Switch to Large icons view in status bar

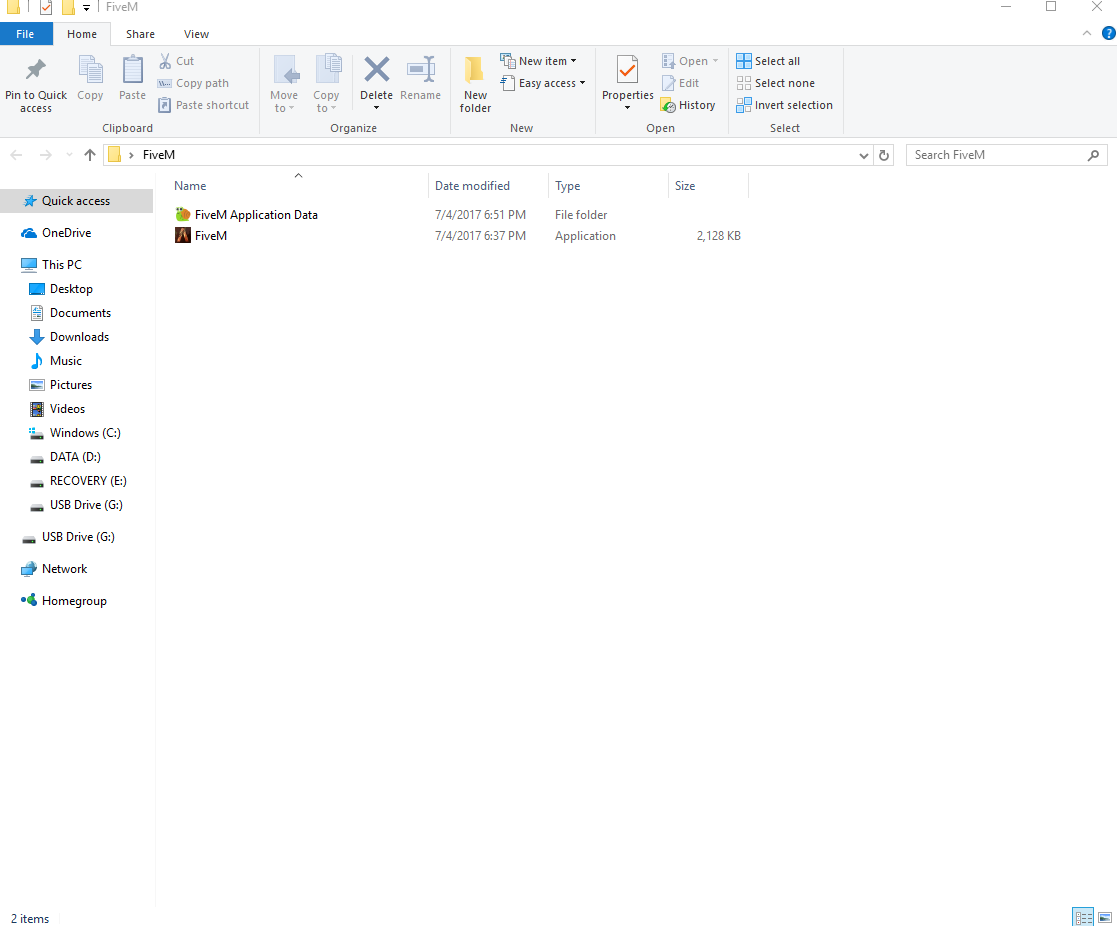point(1105,917)
